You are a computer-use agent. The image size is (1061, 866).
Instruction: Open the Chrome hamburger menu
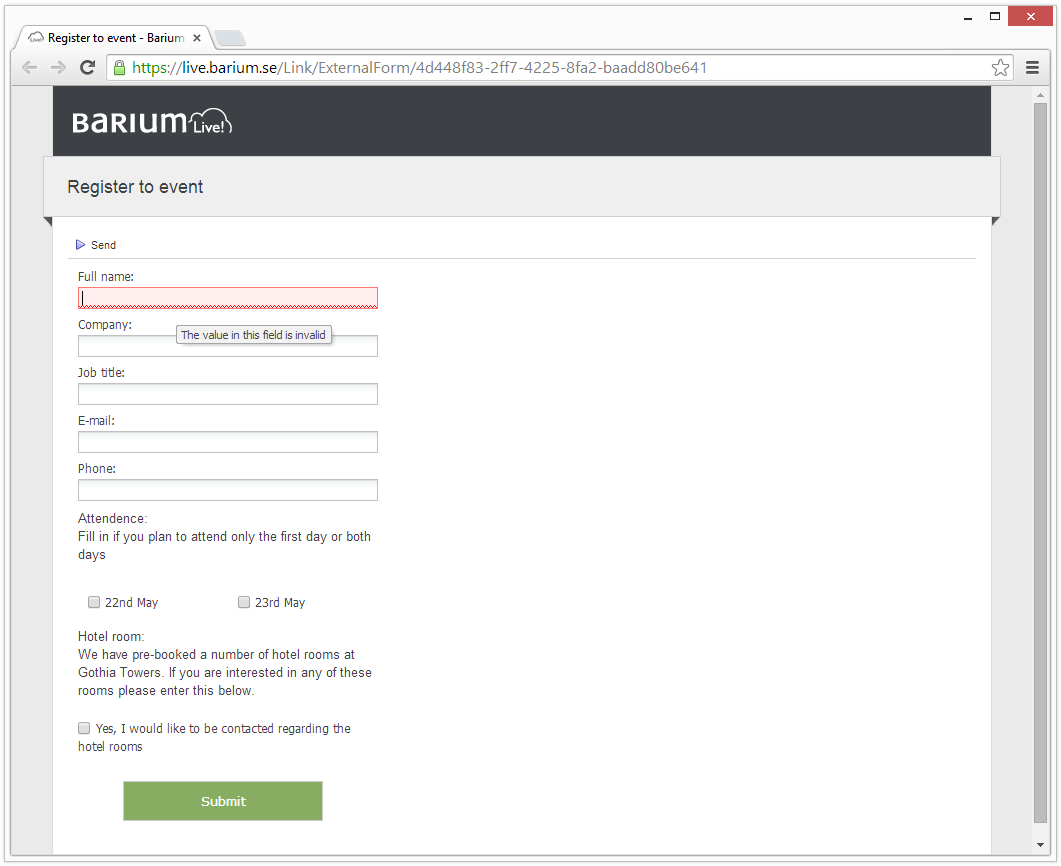coord(1033,68)
